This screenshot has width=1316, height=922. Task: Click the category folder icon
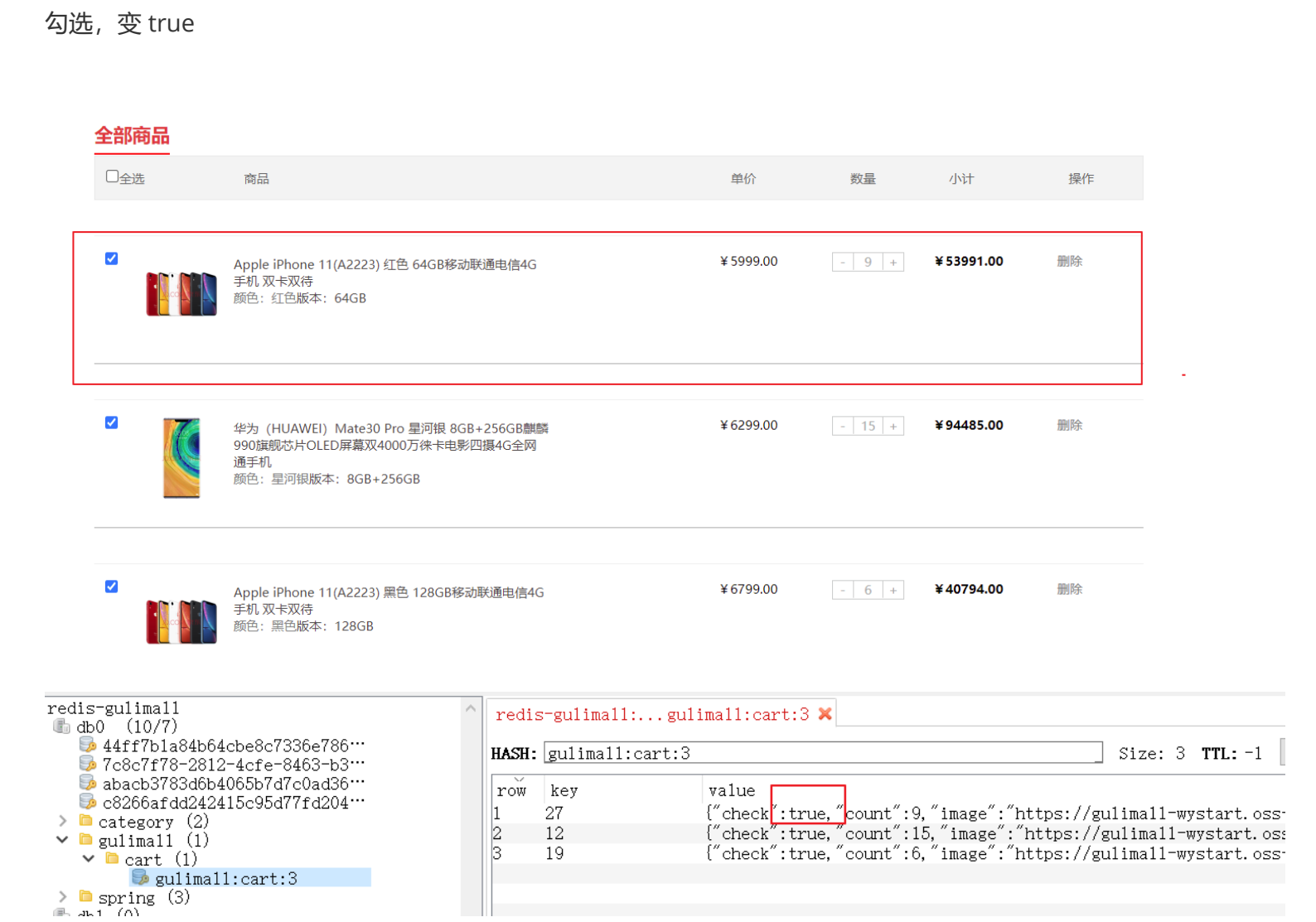pos(85,821)
